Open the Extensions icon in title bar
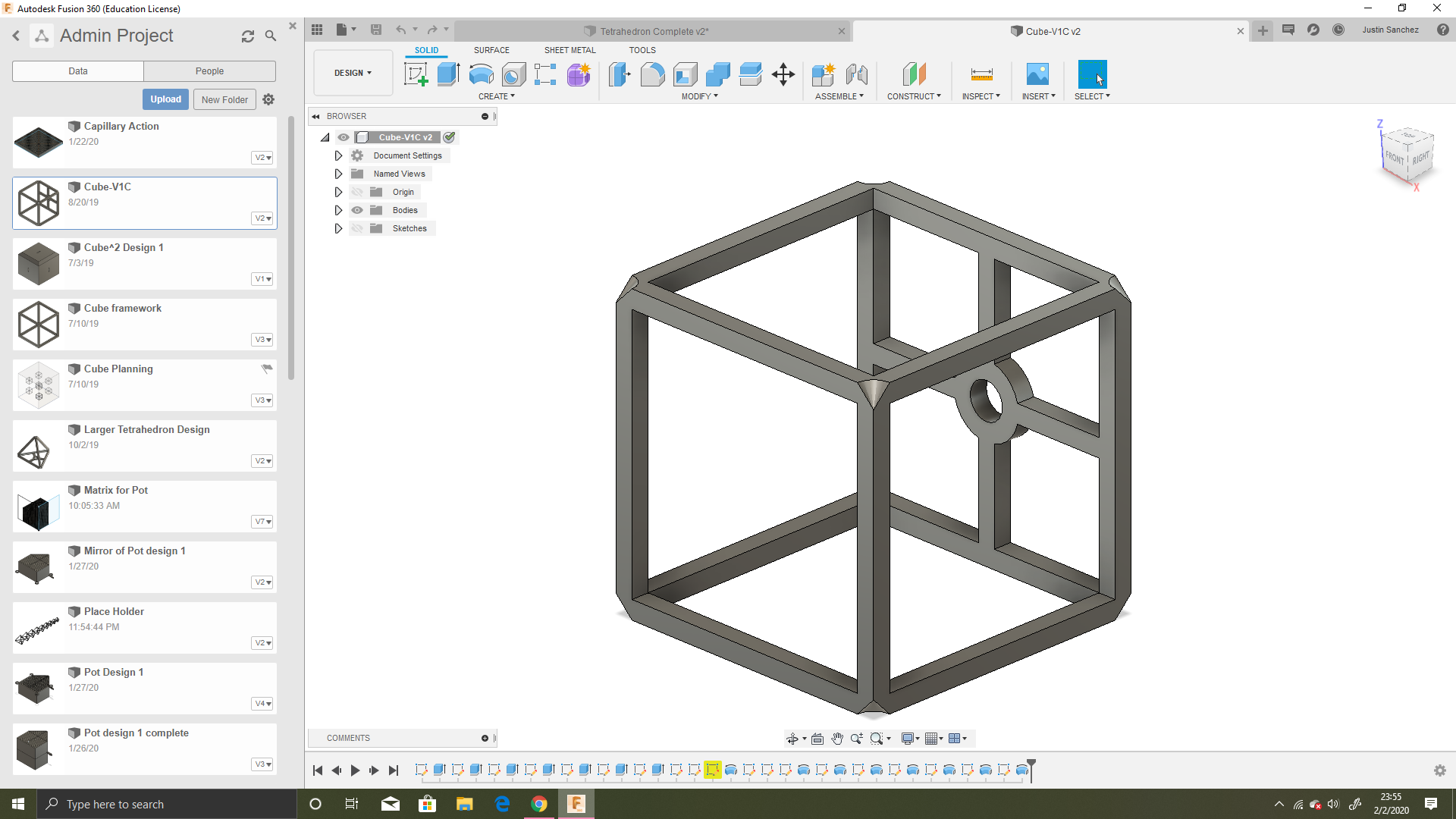Image resolution: width=1456 pixels, height=819 pixels. 1313,30
